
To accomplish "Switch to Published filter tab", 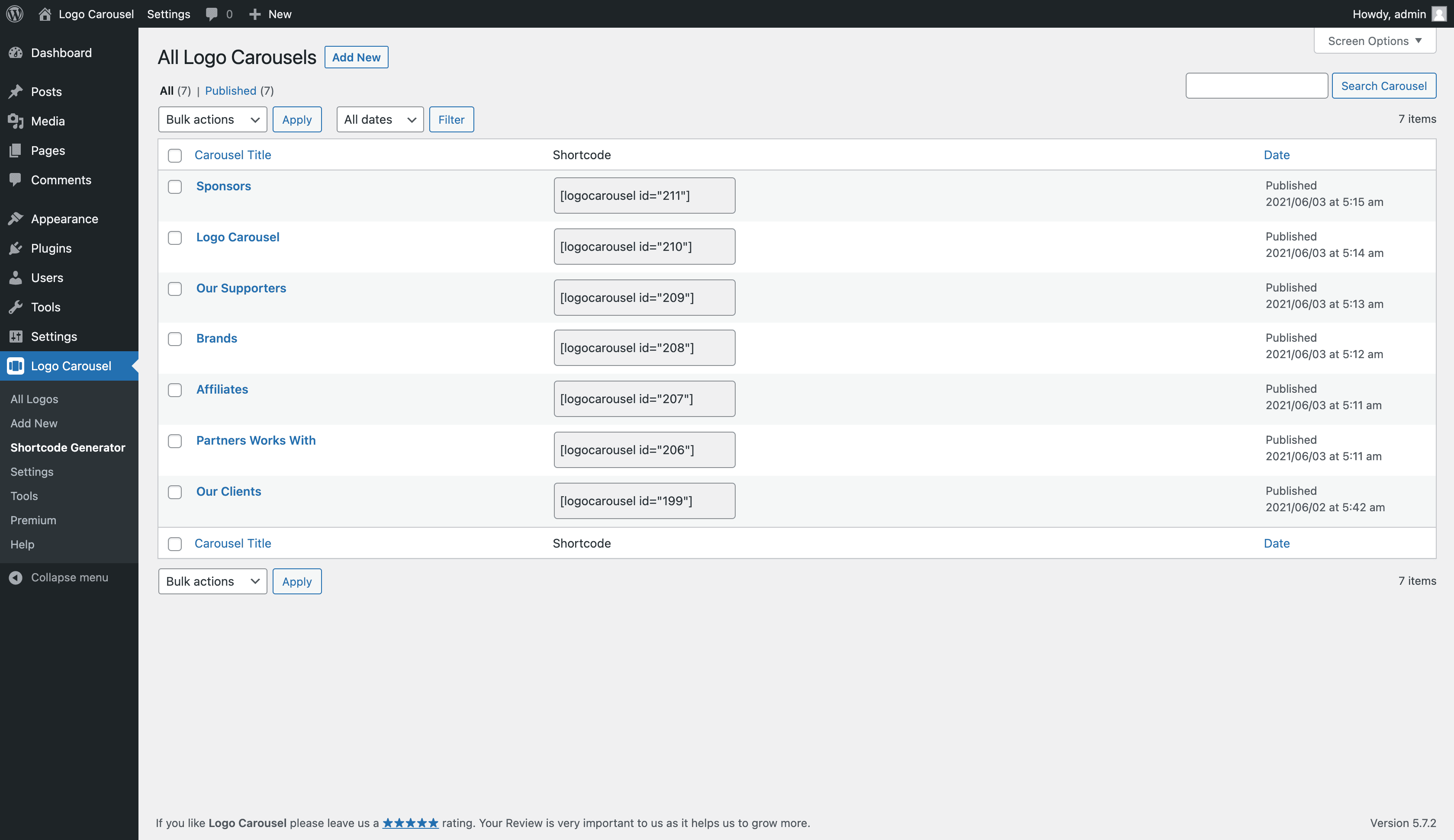I will (239, 91).
